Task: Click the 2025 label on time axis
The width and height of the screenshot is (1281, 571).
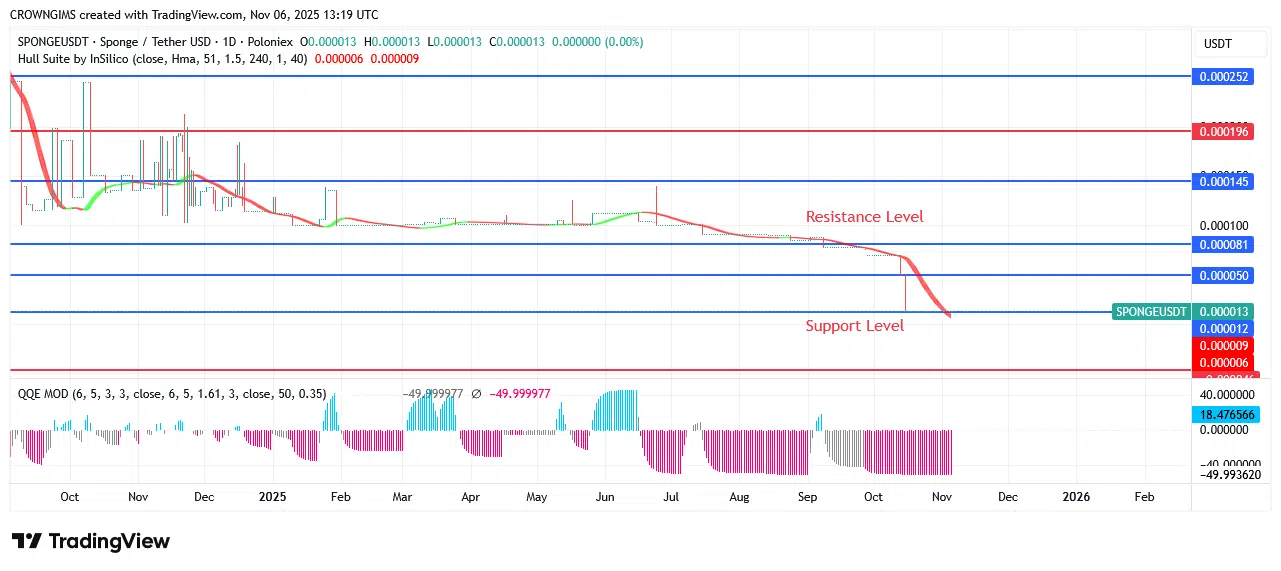Action: coord(273,496)
